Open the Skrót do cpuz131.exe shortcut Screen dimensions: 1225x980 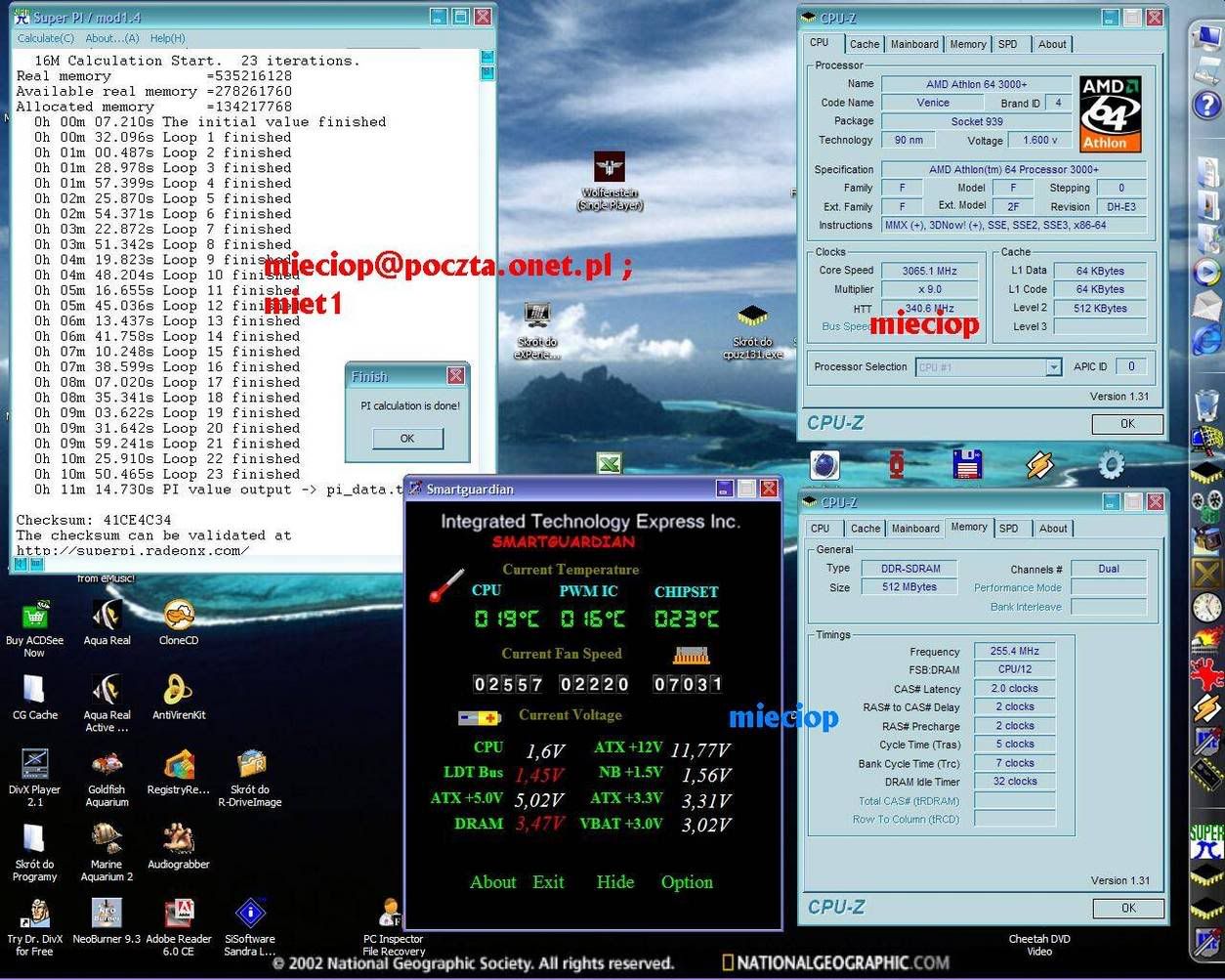click(752, 317)
